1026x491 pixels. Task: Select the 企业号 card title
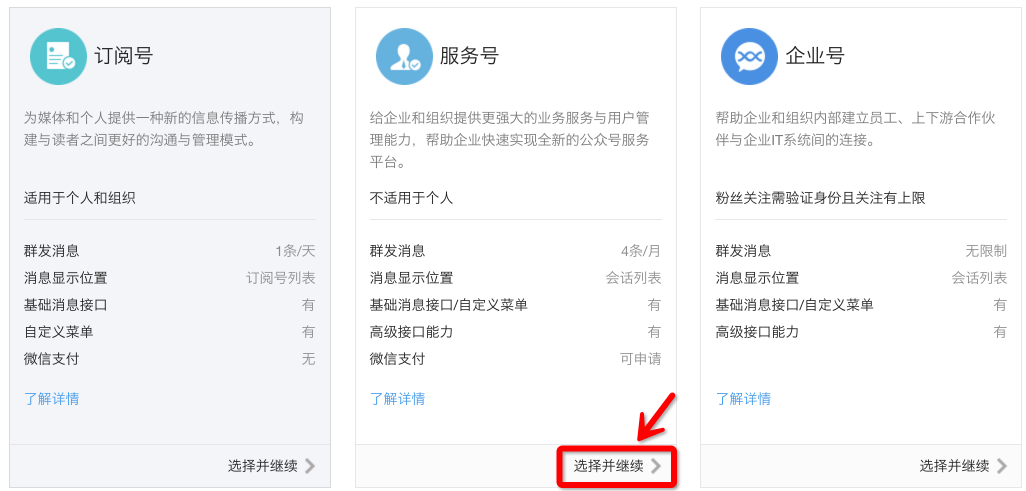tap(815, 56)
